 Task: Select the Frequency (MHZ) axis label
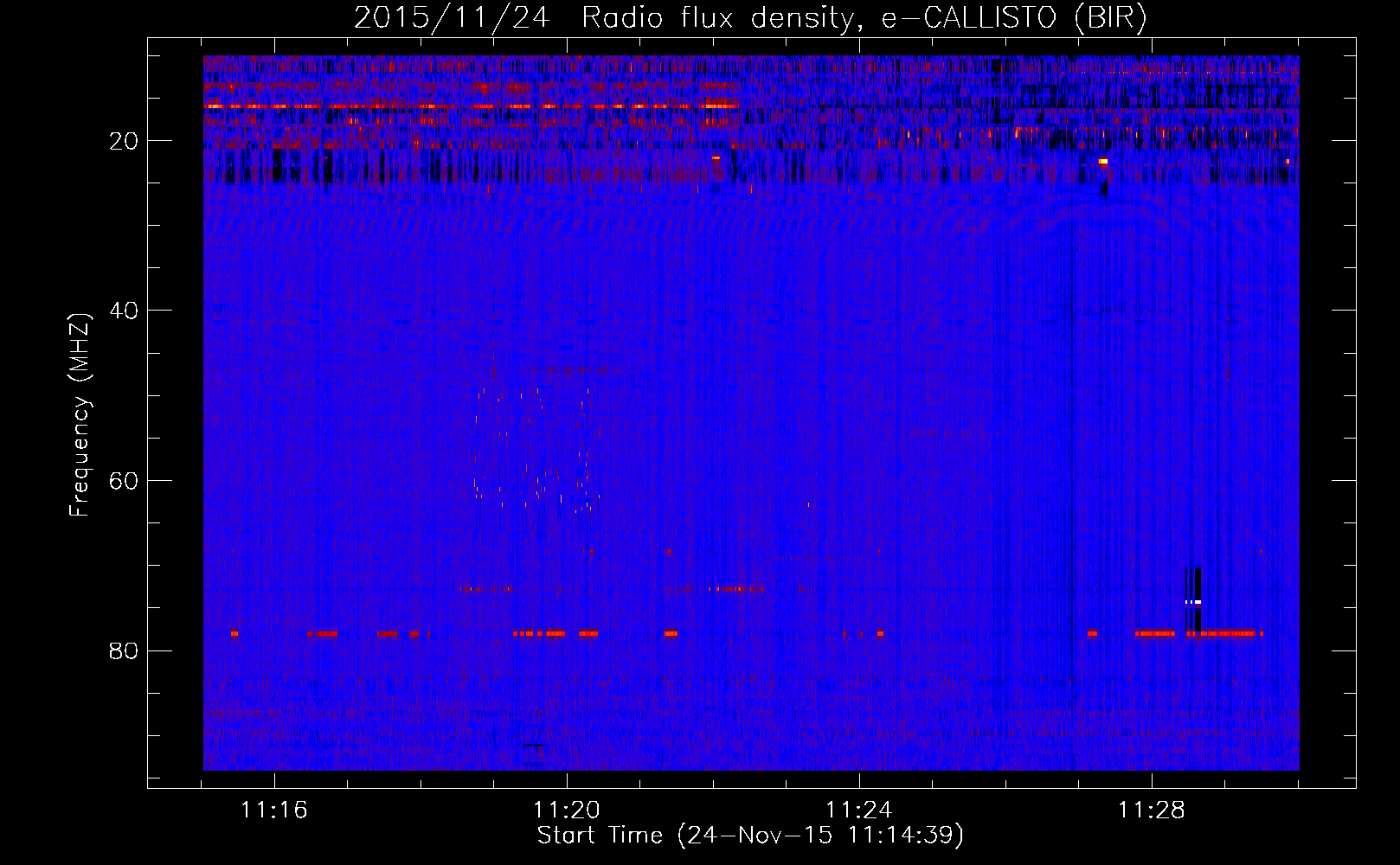79,415
